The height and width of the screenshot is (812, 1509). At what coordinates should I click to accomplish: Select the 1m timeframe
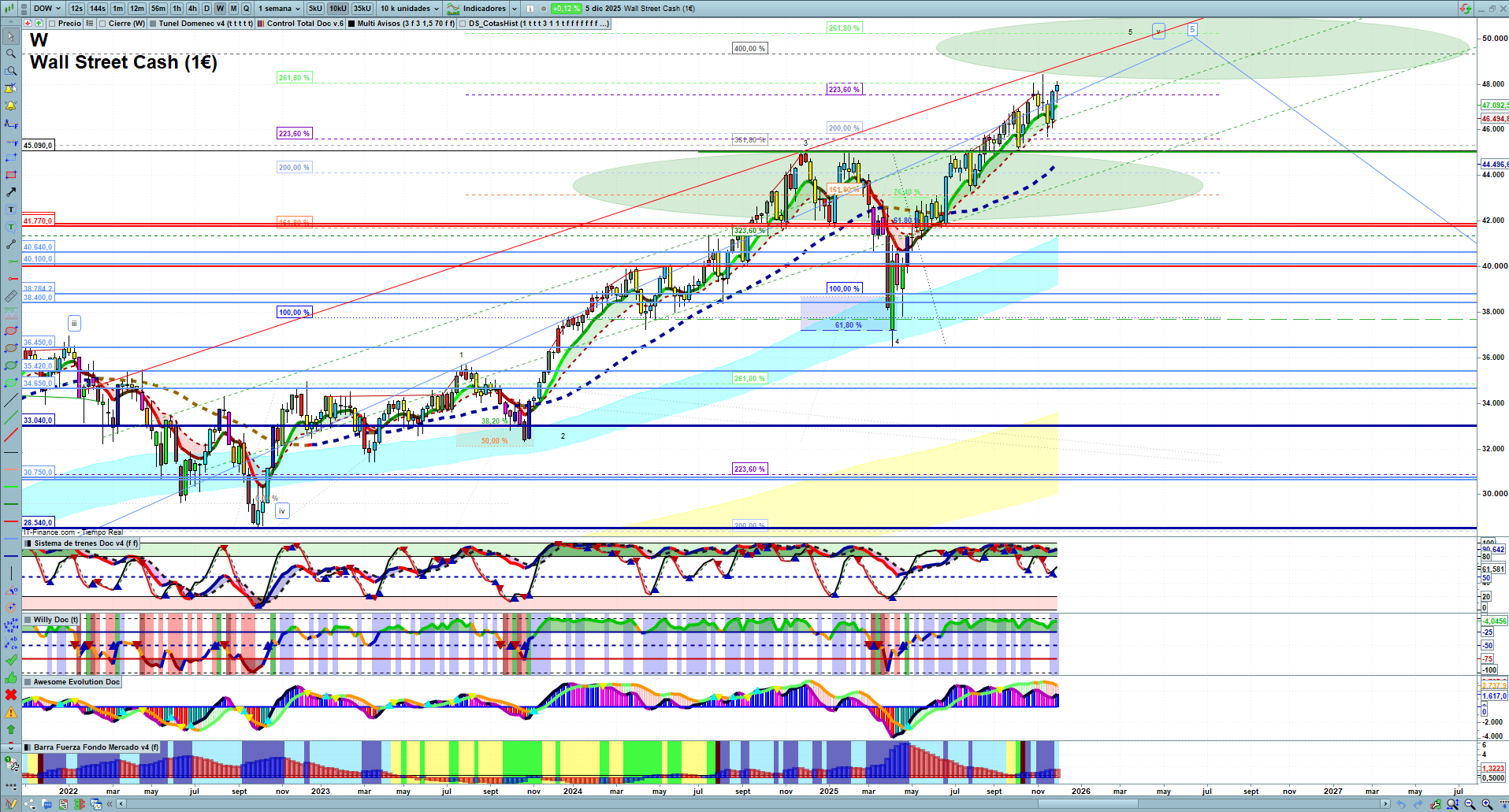[117, 9]
